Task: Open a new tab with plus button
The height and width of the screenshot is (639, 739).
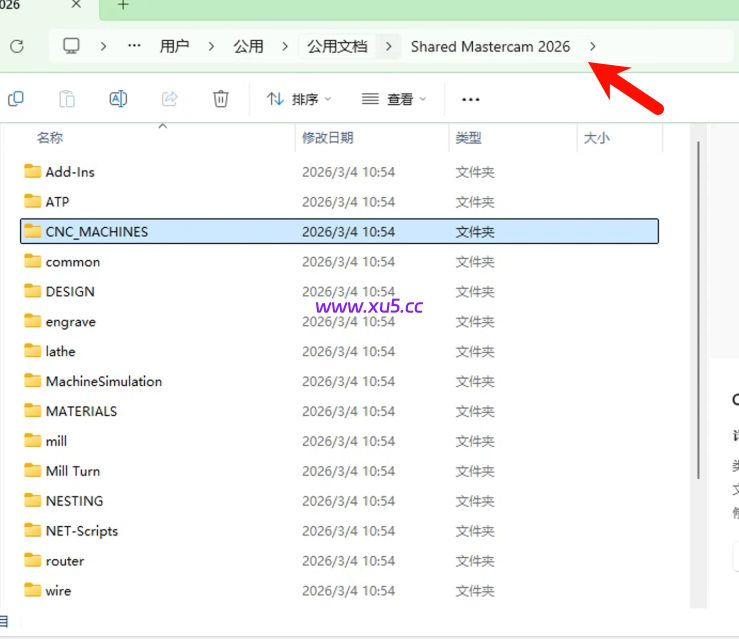Action: pyautogui.click(x=123, y=6)
